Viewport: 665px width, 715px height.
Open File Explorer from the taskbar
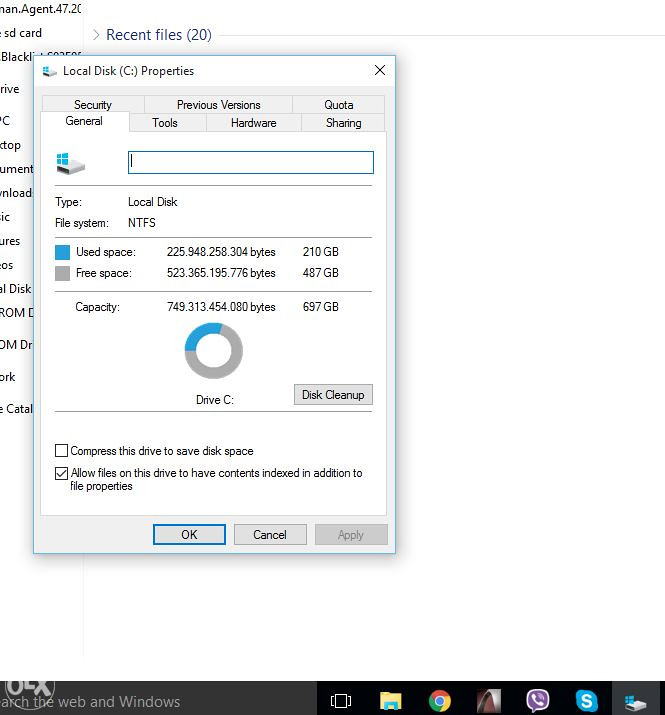coord(390,700)
